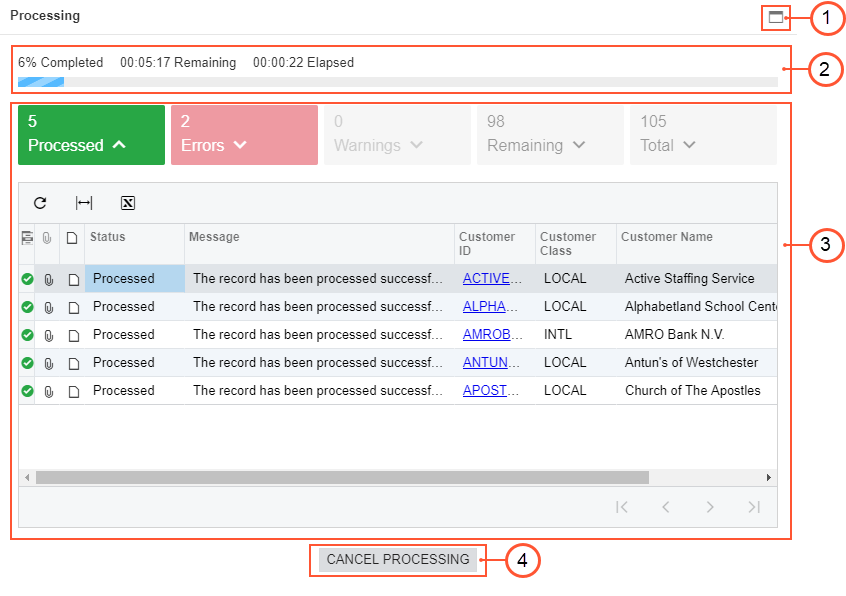Jump to last page arrow
The image size is (846, 596).
click(x=754, y=507)
